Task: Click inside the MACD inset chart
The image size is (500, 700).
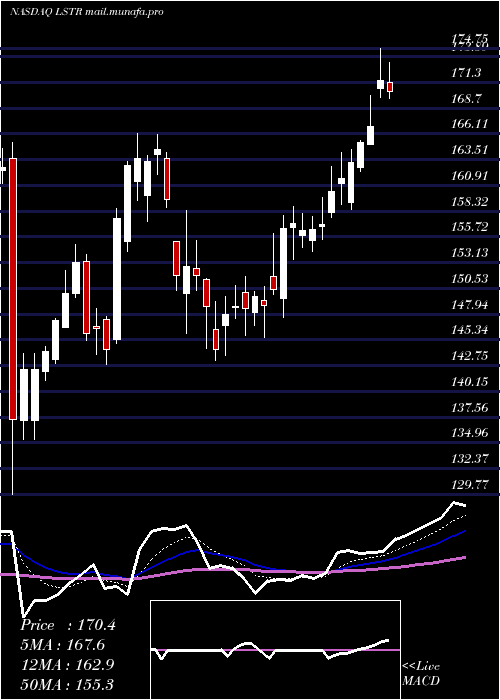Action: (x=275, y=650)
